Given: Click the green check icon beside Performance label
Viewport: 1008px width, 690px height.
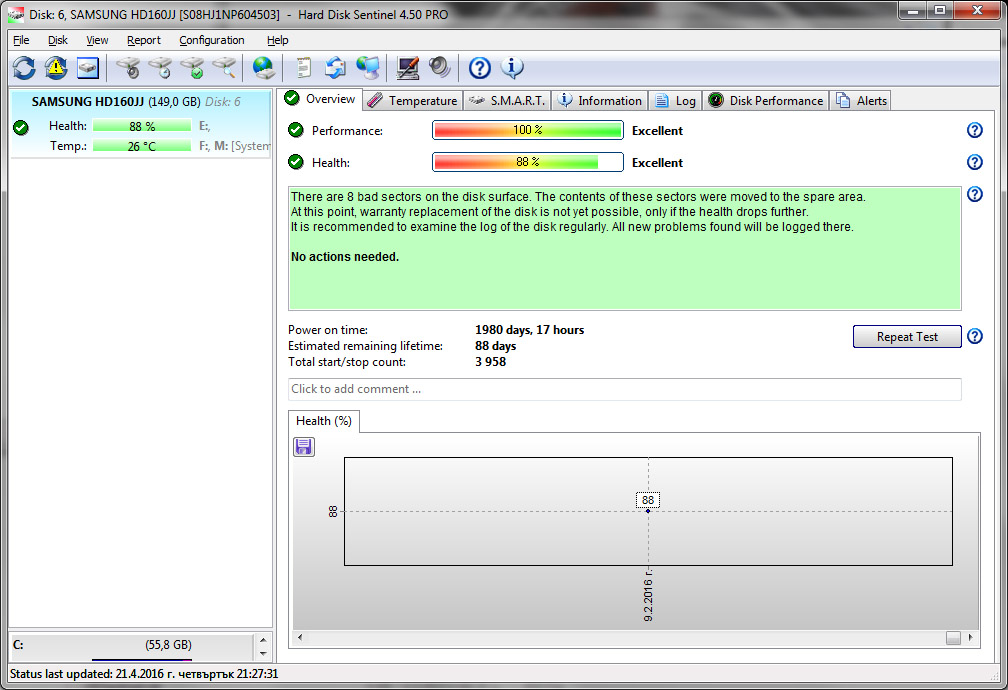Looking at the screenshot, I should click(296, 130).
